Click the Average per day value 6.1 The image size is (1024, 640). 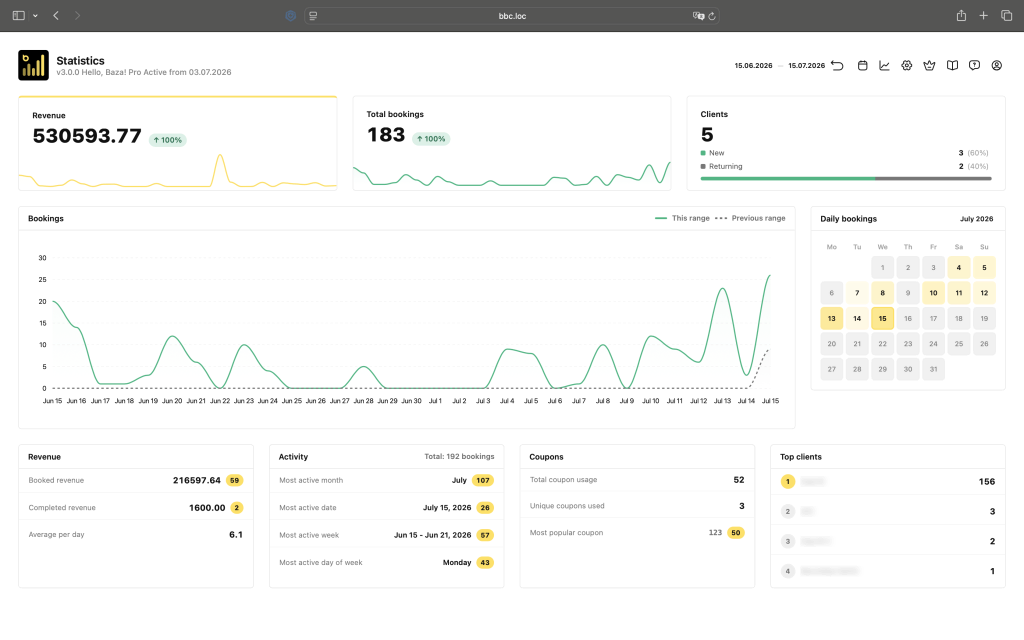(236, 534)
